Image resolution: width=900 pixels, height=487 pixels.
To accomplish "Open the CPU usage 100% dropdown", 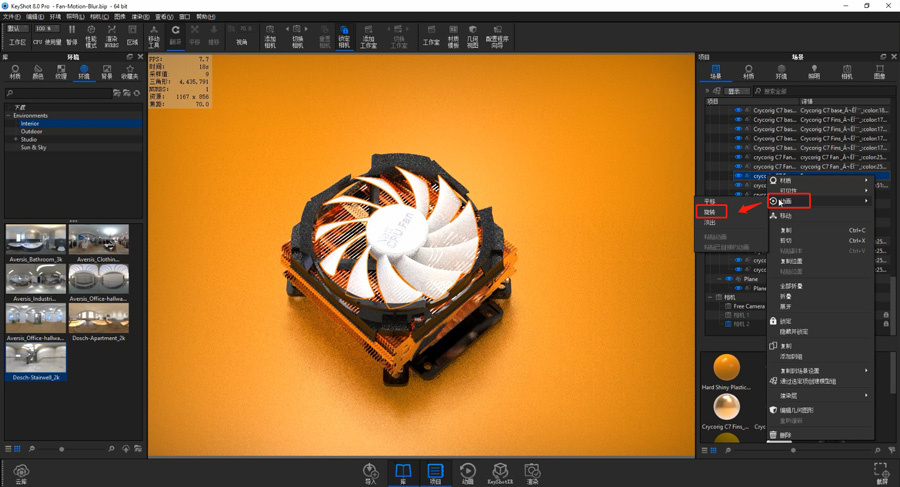I will 46,28.
